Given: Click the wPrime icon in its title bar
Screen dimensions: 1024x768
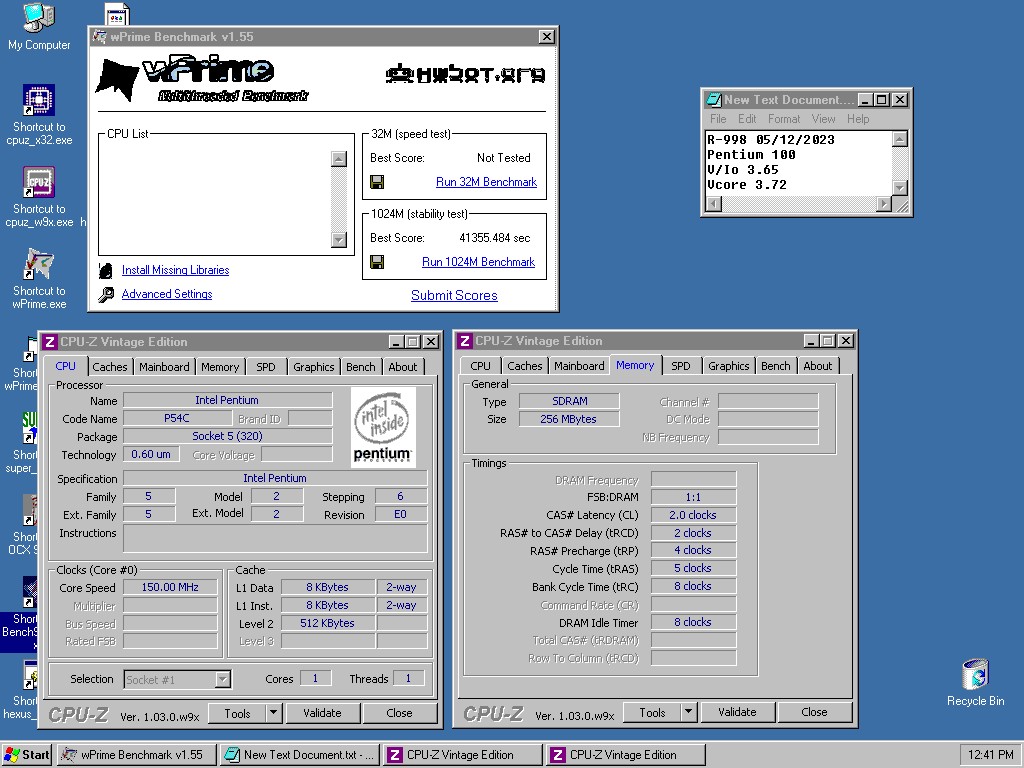Looking at the screenshot, I should click(99, 37).
